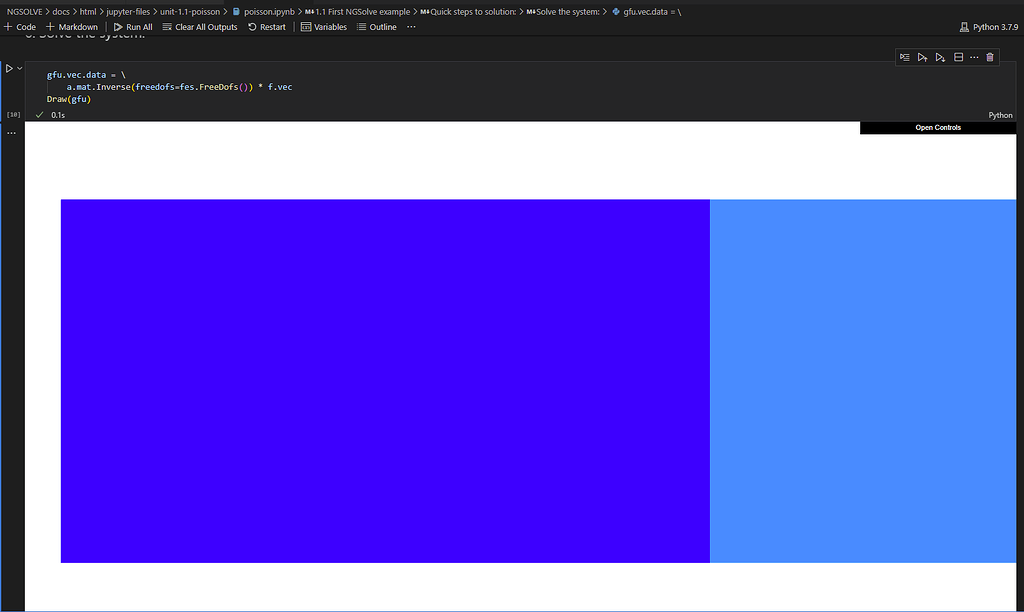
Task: Split the active cell
Action: click(x=957, y=57)
